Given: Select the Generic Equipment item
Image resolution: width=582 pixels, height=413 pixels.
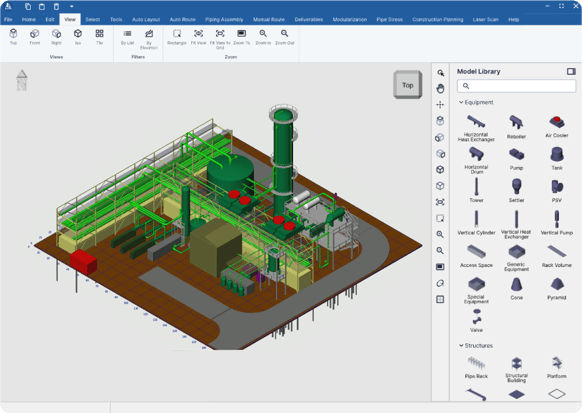Looking at the screenshot, I should (516, 258).
